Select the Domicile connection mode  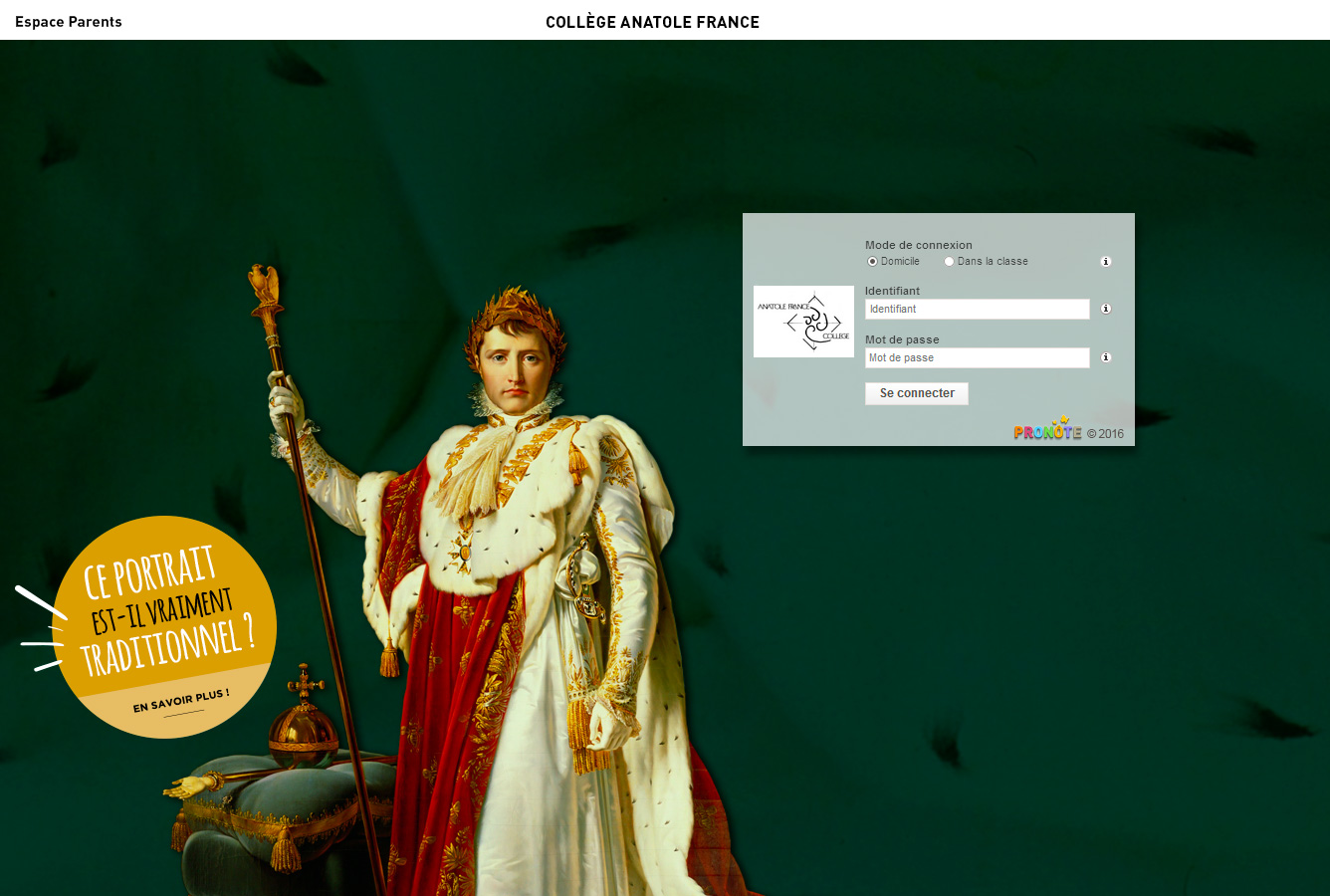coord(872,262)
